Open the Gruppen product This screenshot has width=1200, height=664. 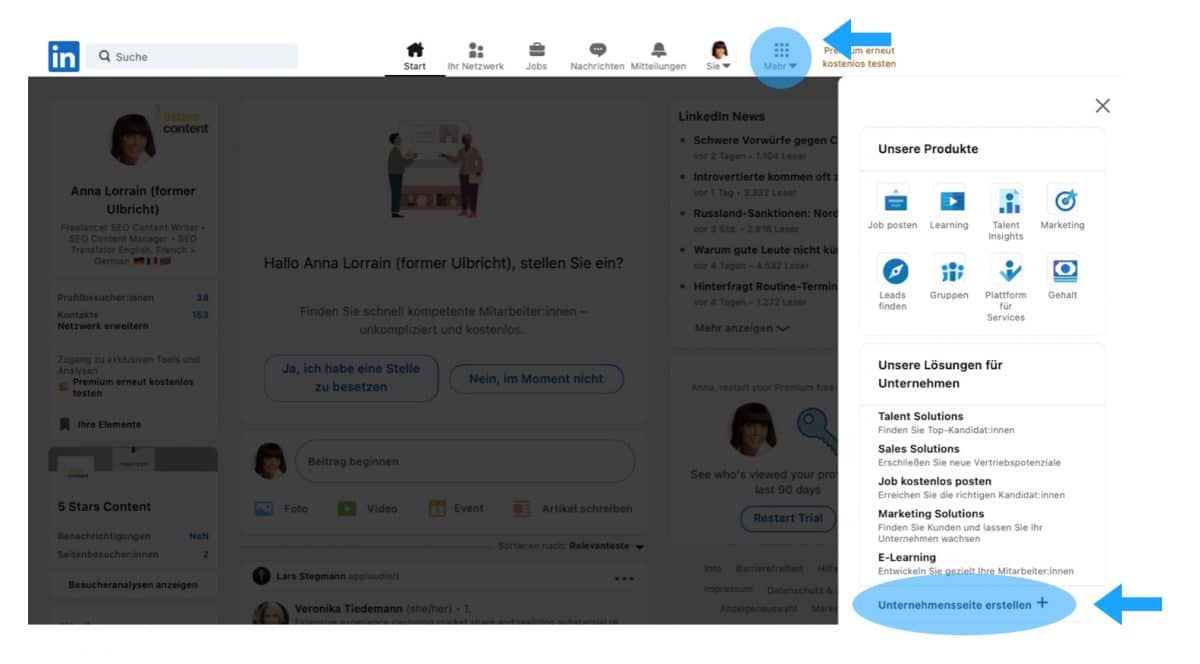[949, 277]
